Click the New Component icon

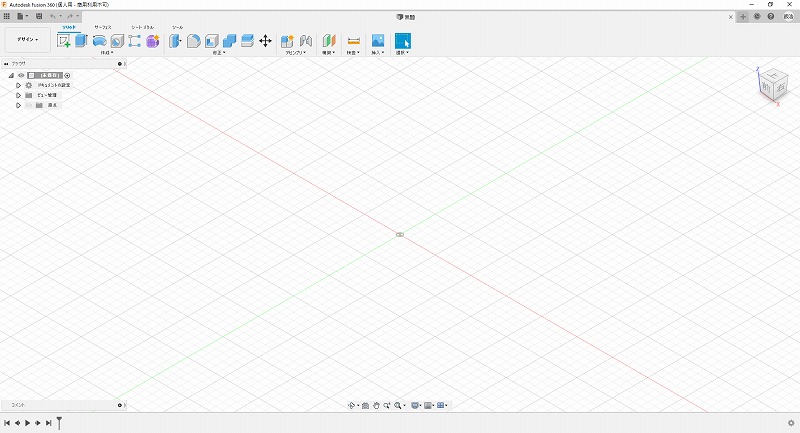coord(287,41)
